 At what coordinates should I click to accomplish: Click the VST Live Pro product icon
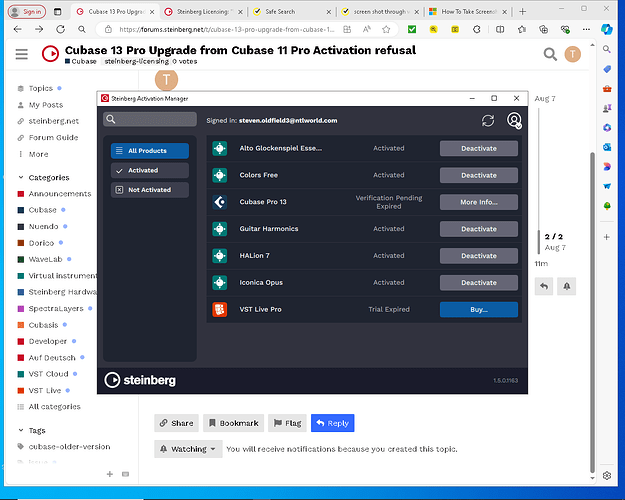[x=220, y=309]
